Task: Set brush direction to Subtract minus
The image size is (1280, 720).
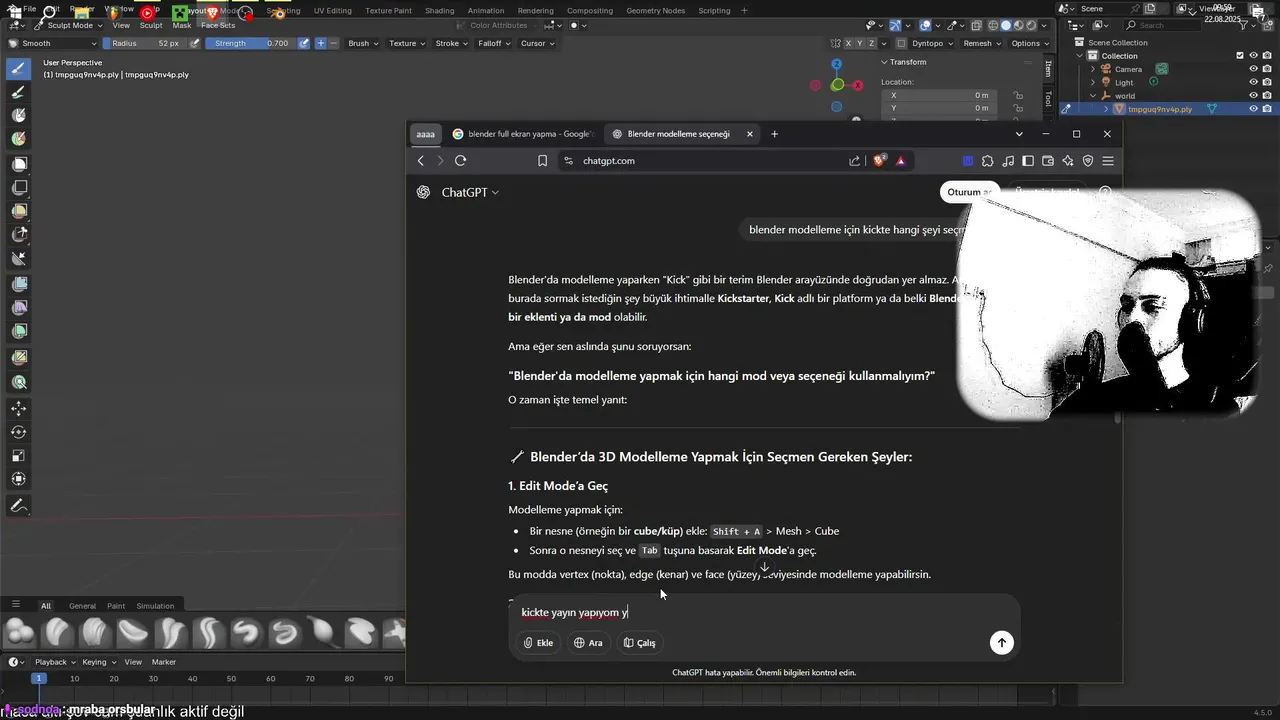Action: 333,43
